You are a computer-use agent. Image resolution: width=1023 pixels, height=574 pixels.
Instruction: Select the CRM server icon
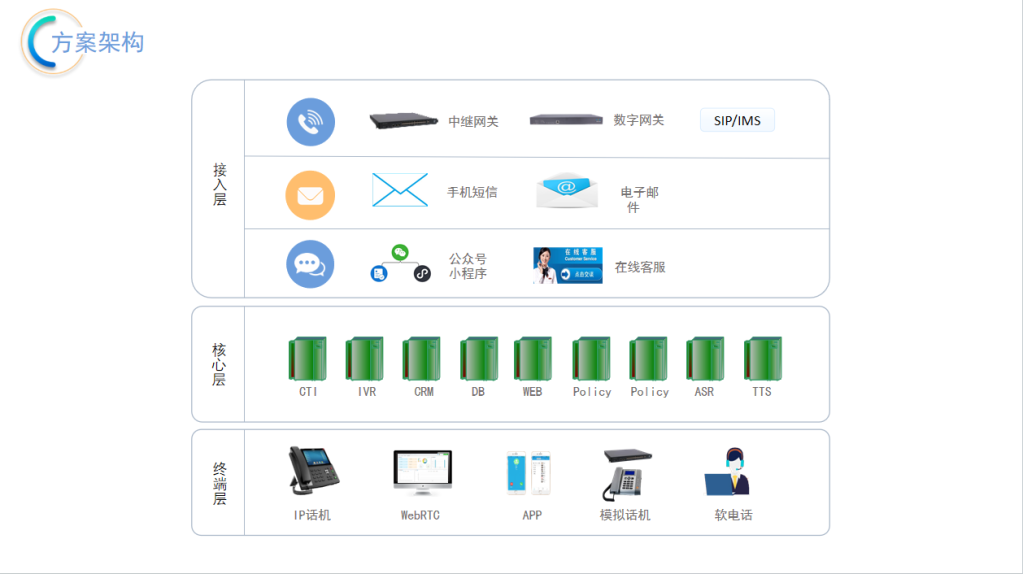coord(422,358)
